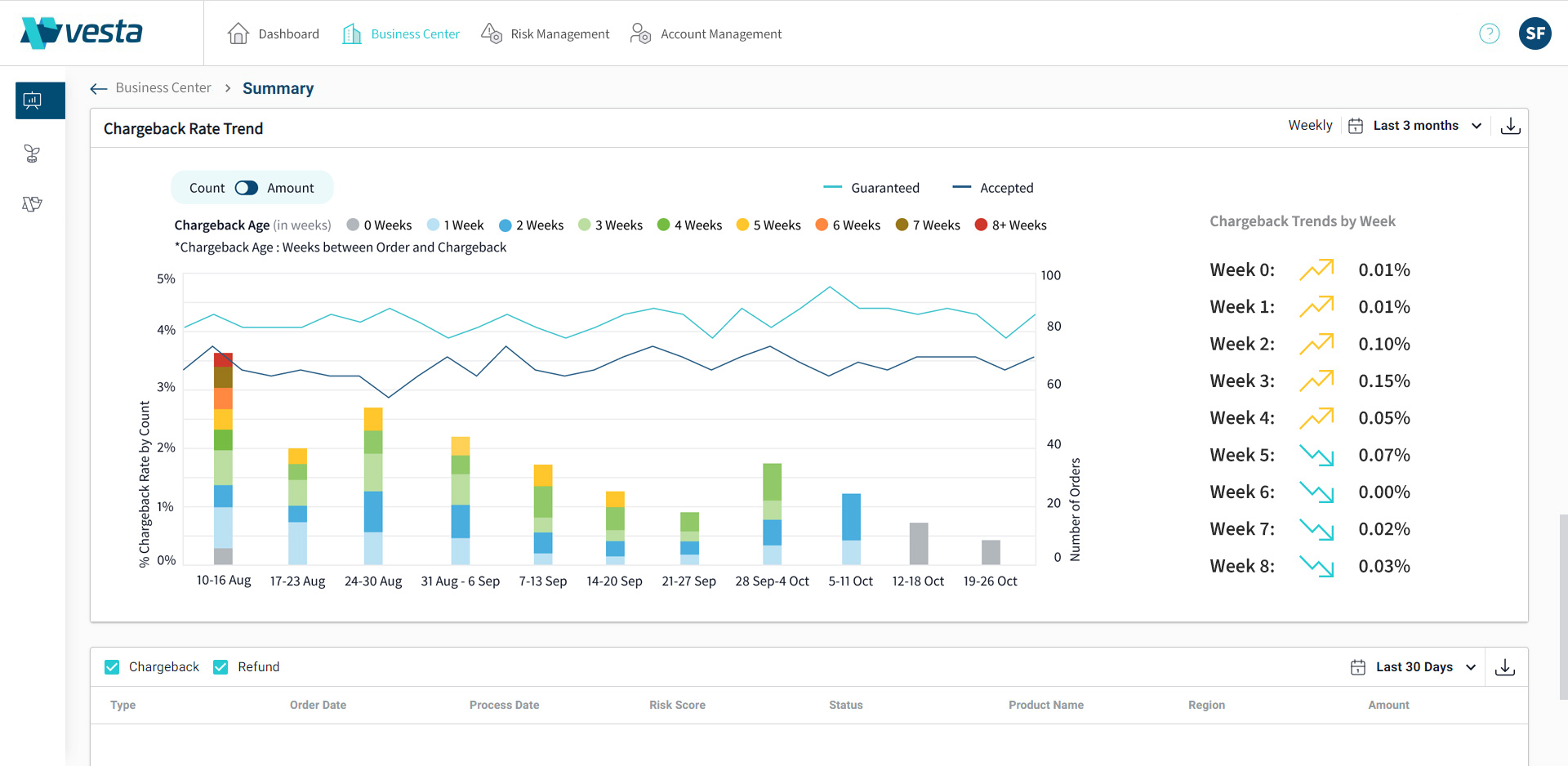Open the Risk Management menu
This screenshot has height=766, width=1568.
coord(546,33)
